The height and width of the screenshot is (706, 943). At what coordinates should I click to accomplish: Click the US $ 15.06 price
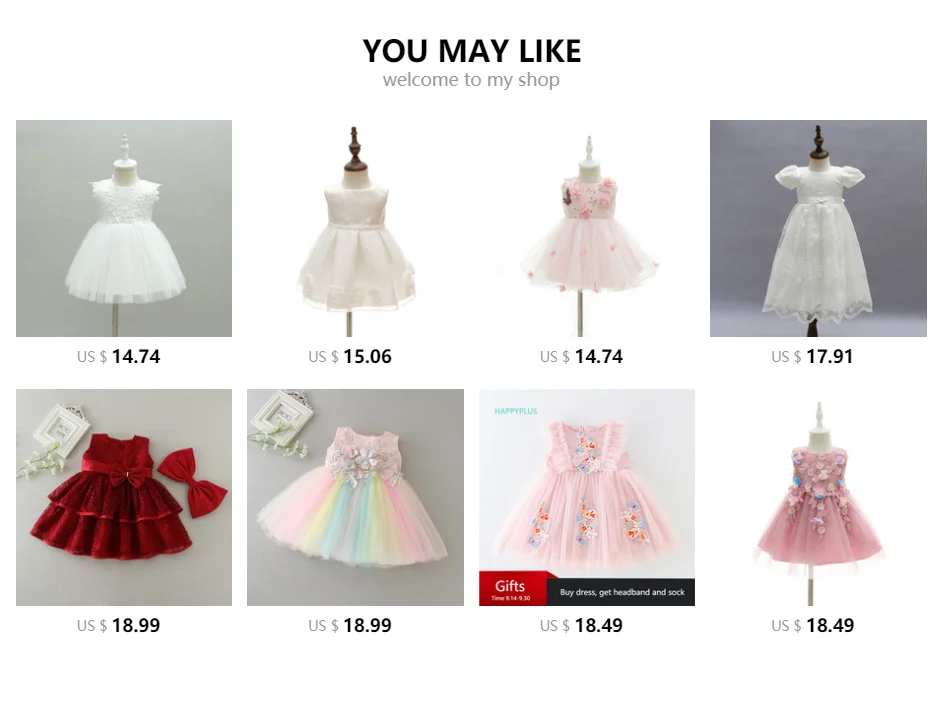pyautogui.click(x=350, y=357)
